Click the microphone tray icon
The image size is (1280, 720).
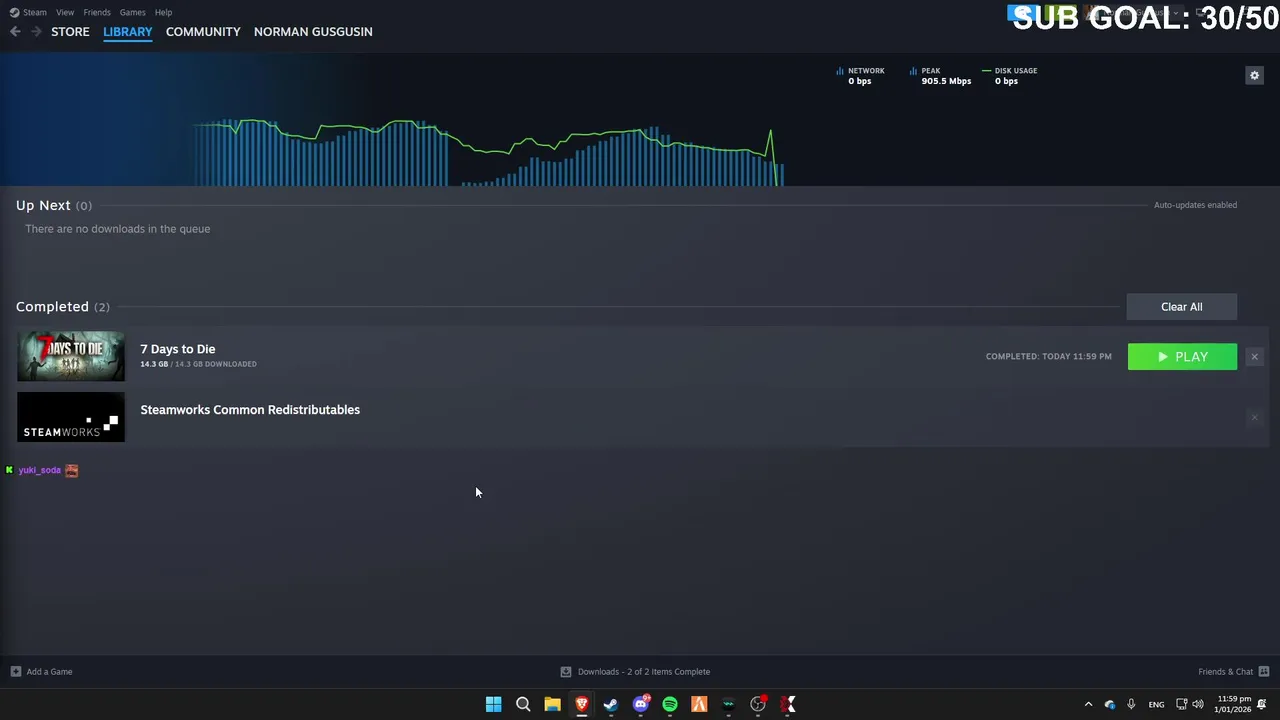[1131, 704]
